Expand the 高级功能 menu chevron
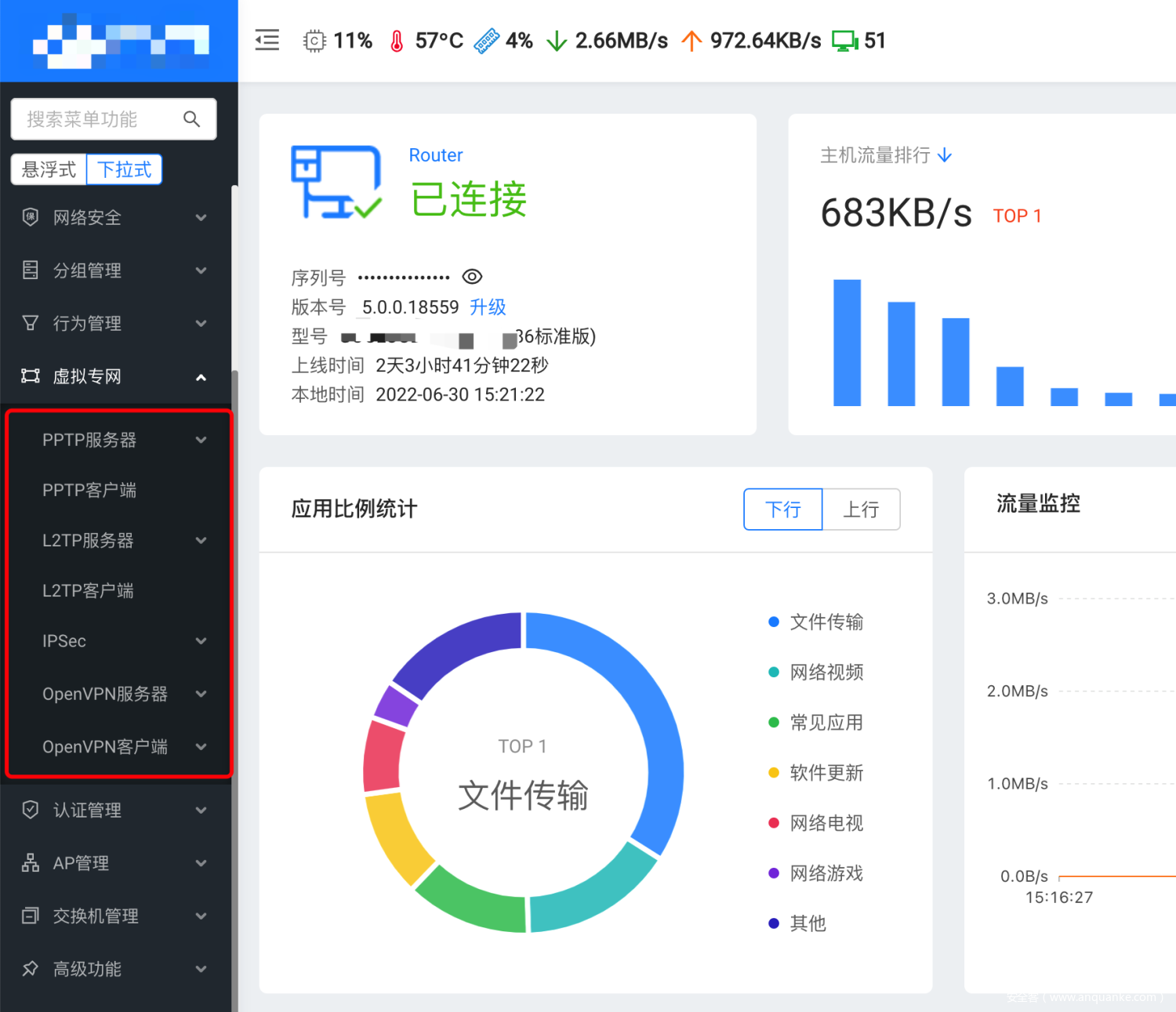Image resolution: width=1176 pixels, height=1012 pixels. click(x=201, y=969)
